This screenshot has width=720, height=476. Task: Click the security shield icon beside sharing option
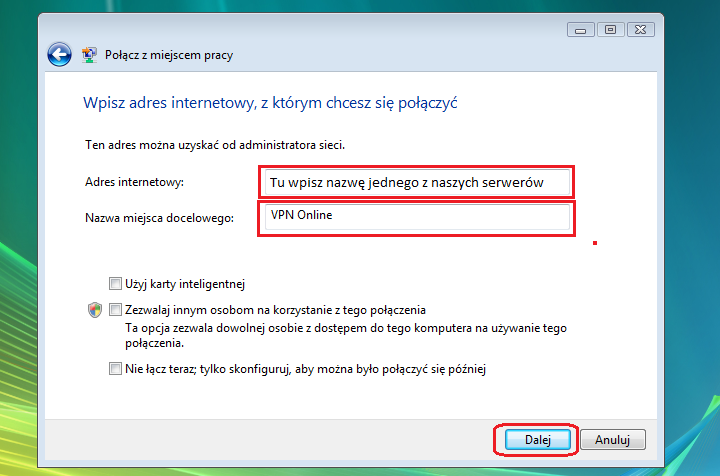[x=95, y=310]
